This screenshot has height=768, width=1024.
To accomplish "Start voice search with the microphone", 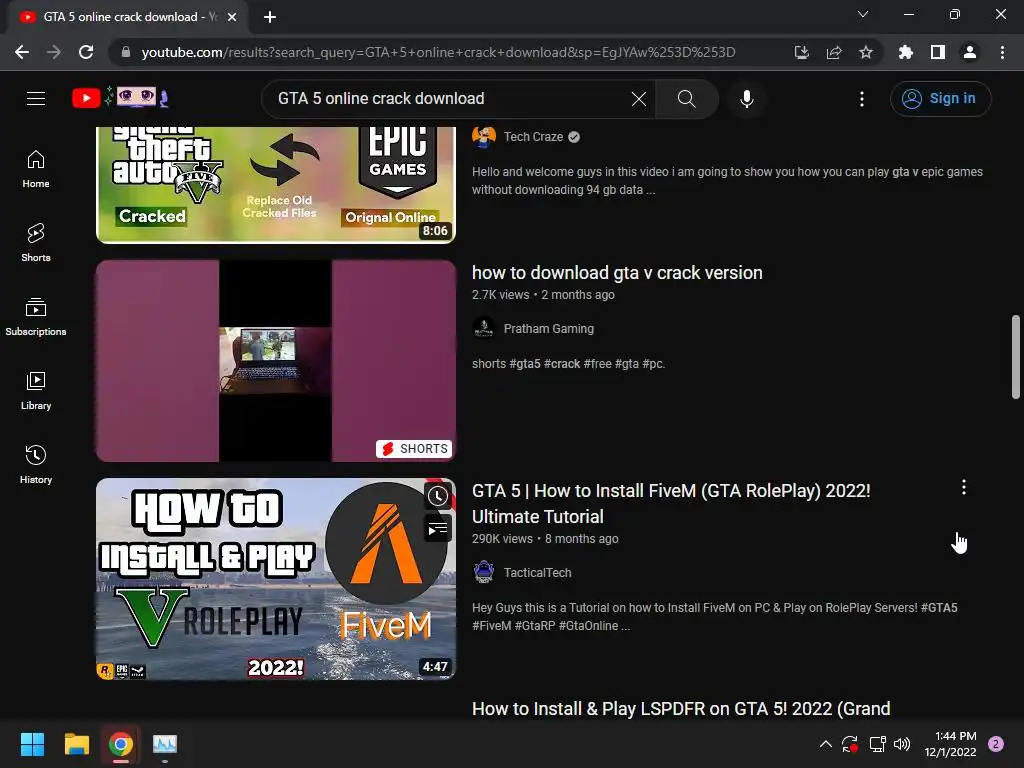I will 747,99.
